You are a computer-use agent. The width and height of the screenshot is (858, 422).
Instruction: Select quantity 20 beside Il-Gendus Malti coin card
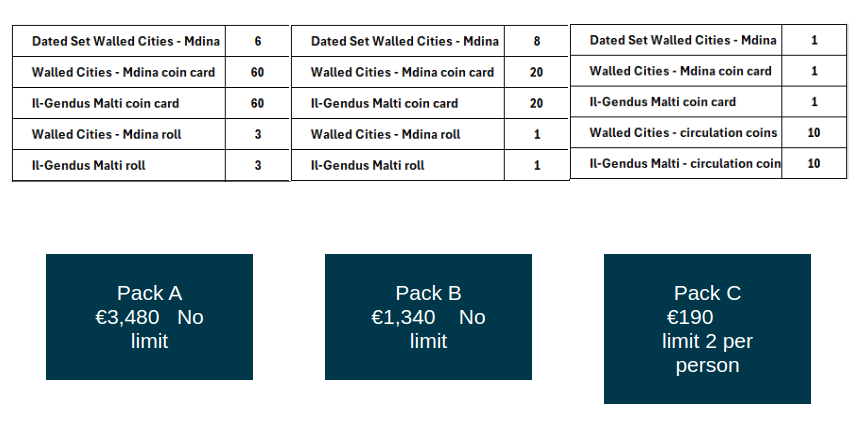pos(537,104)
